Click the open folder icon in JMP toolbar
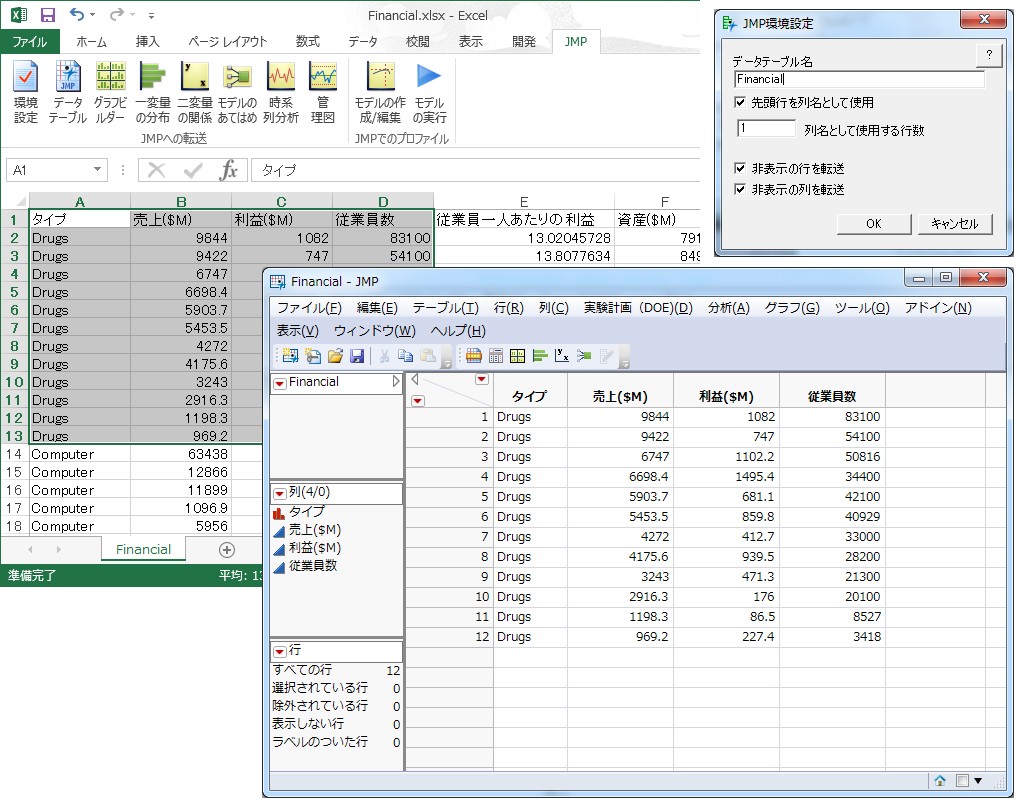Image resolution: width=1016 pixels, height=801 pixels. pyautogui.click(x=335, y=355)
